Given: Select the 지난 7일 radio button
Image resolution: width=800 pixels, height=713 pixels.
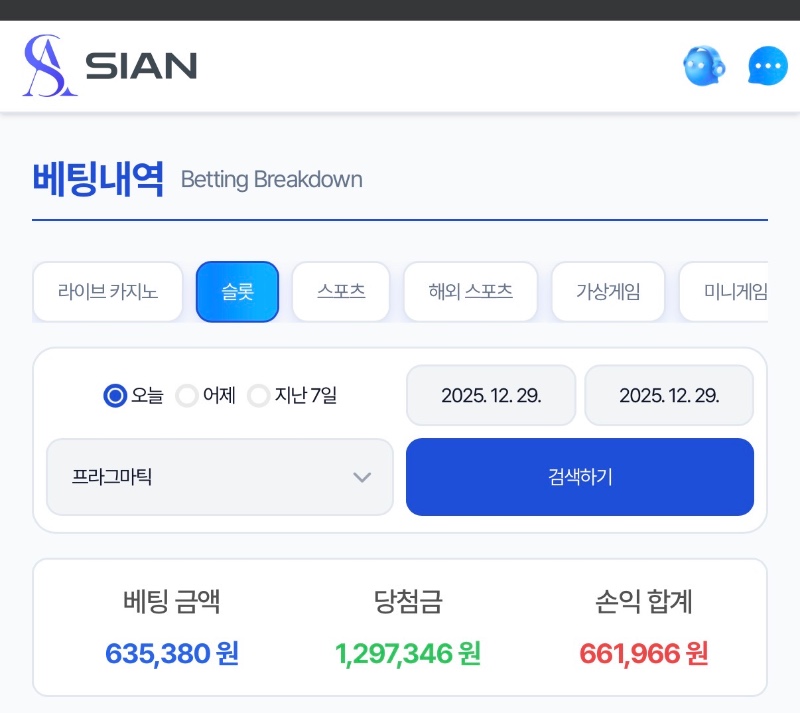Looking at the screenshot, I should tap(259, 395).
